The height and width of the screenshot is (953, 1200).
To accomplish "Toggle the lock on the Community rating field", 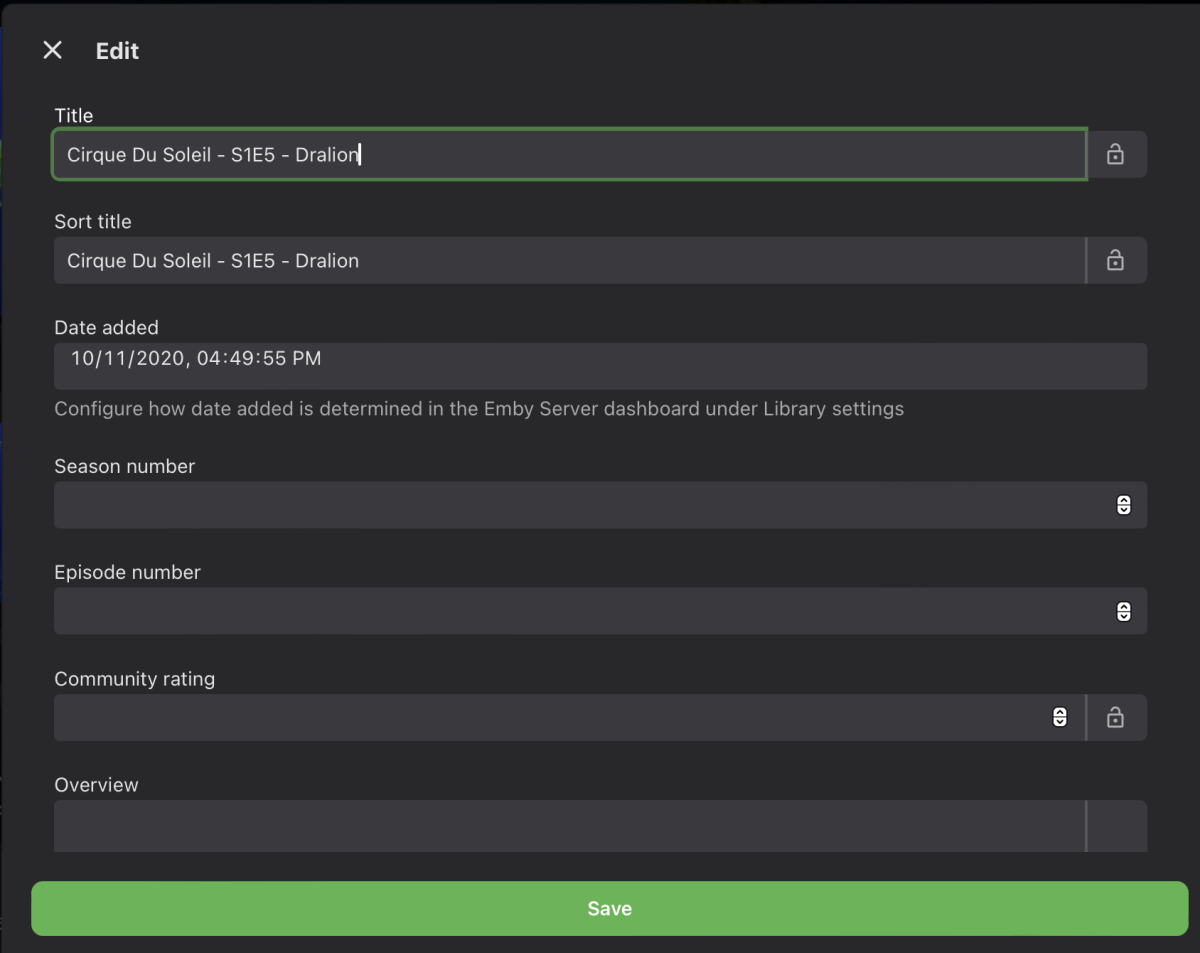I will (1116, 717).
